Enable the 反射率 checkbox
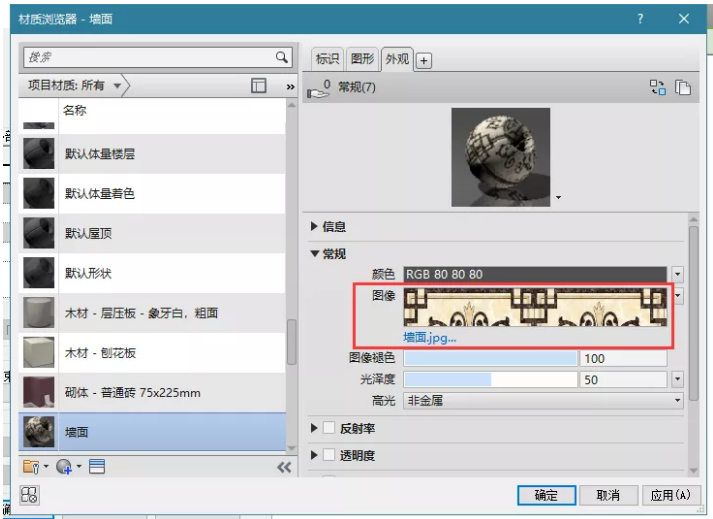The height and width of the screenshot is (519, 713). click(x=328, y=428)
